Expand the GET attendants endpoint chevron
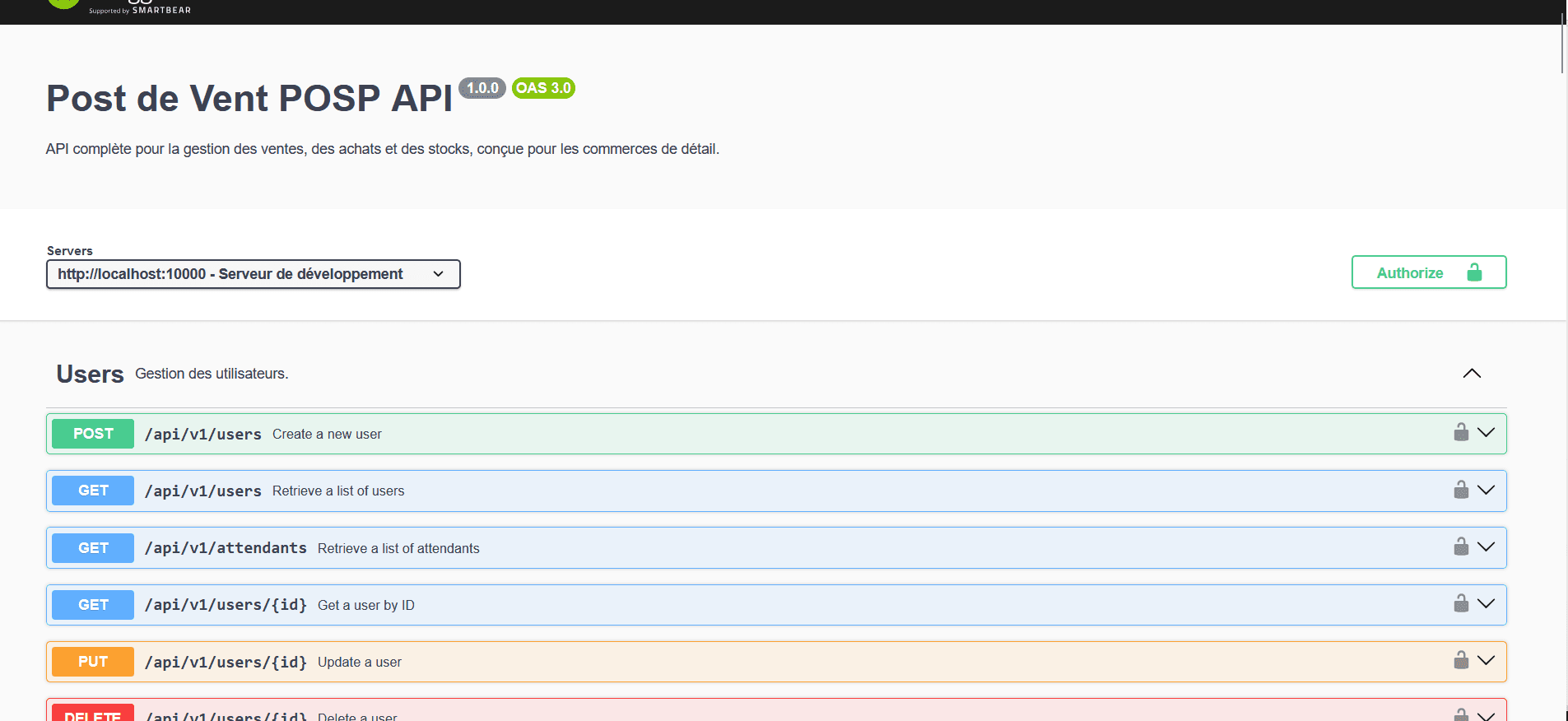The height and width of the screenshot is (721, 1568). coord(1486,547)
